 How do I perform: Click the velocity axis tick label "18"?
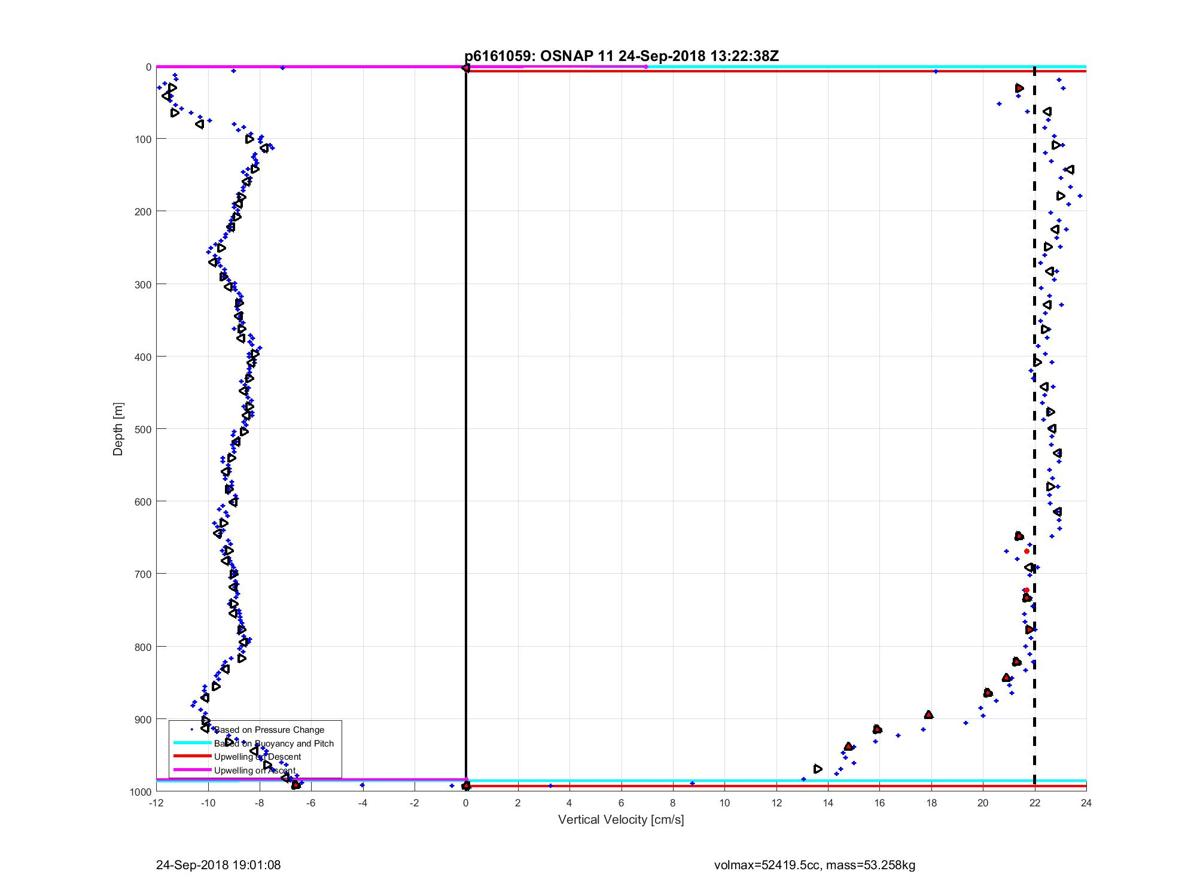pyautogui.click(x=931, y=803)
